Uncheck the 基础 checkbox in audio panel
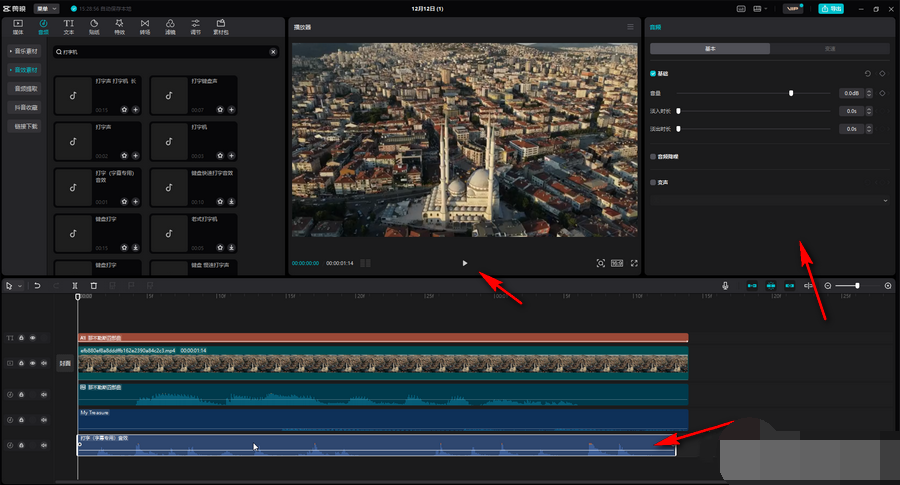 click(x=653, y=74)
